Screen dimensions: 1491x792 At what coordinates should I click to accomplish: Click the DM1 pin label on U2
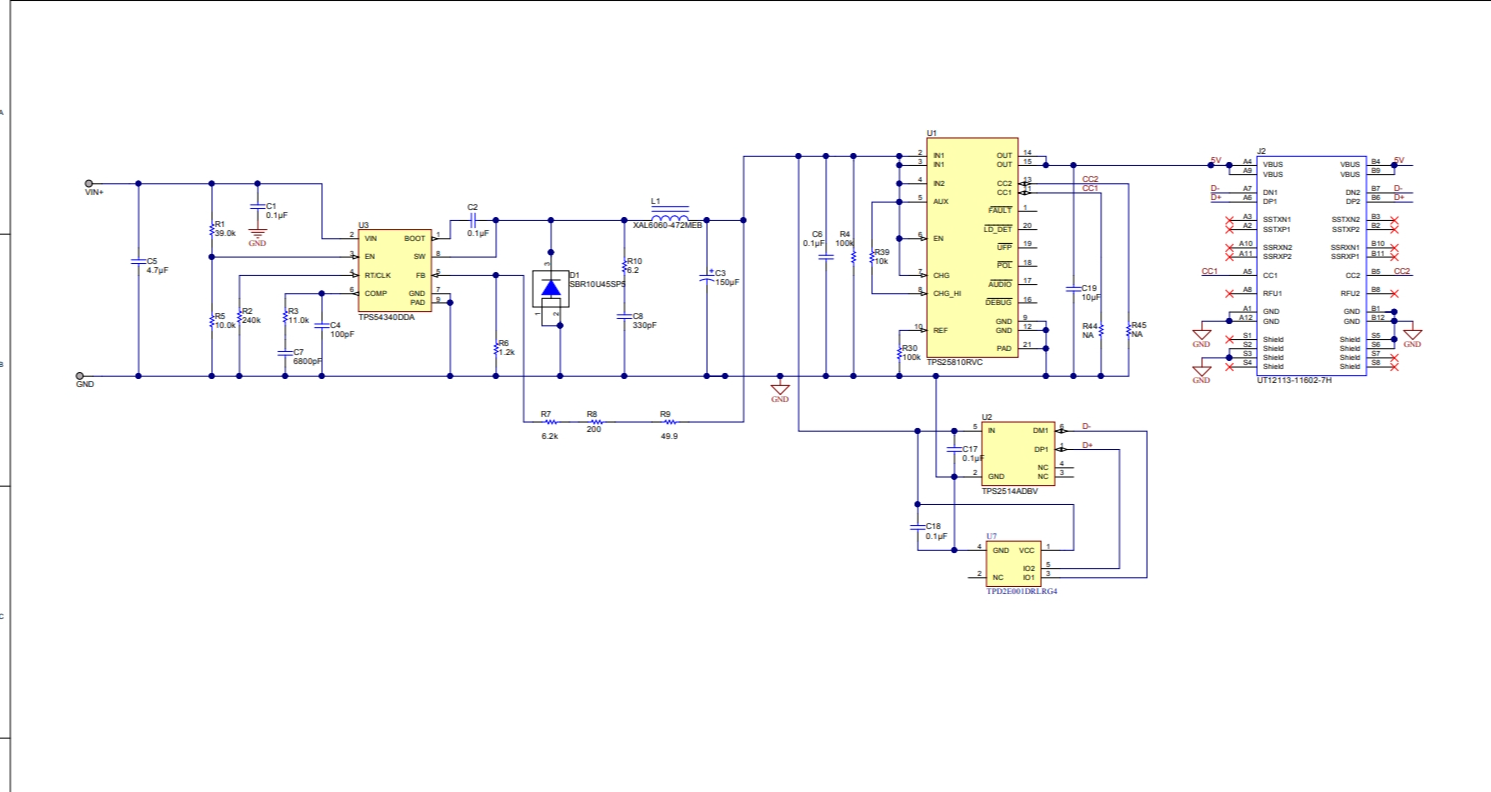click(x=1041, y=431)
